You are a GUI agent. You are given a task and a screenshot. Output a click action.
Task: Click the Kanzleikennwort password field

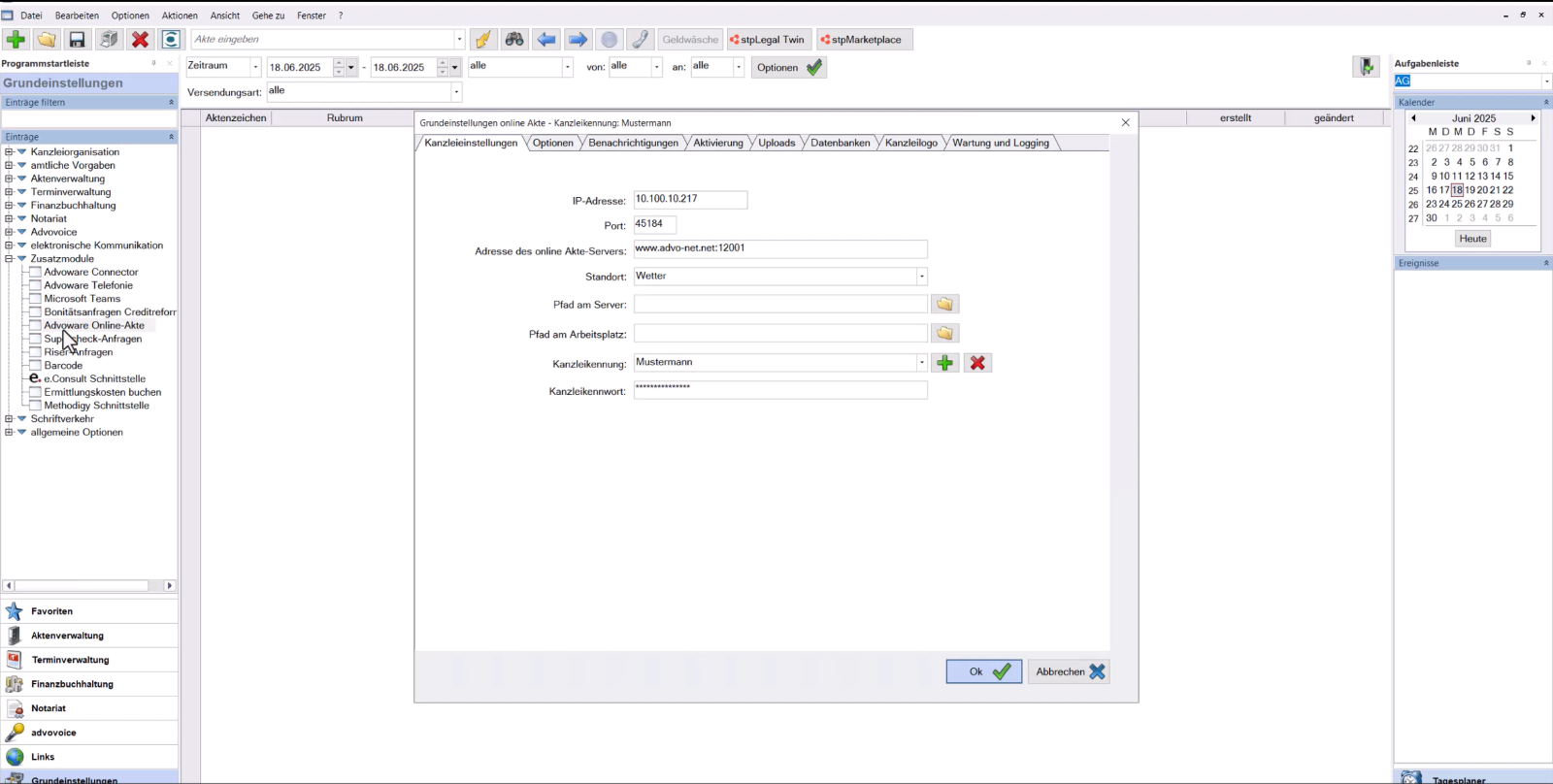click(x=780, y=390)
